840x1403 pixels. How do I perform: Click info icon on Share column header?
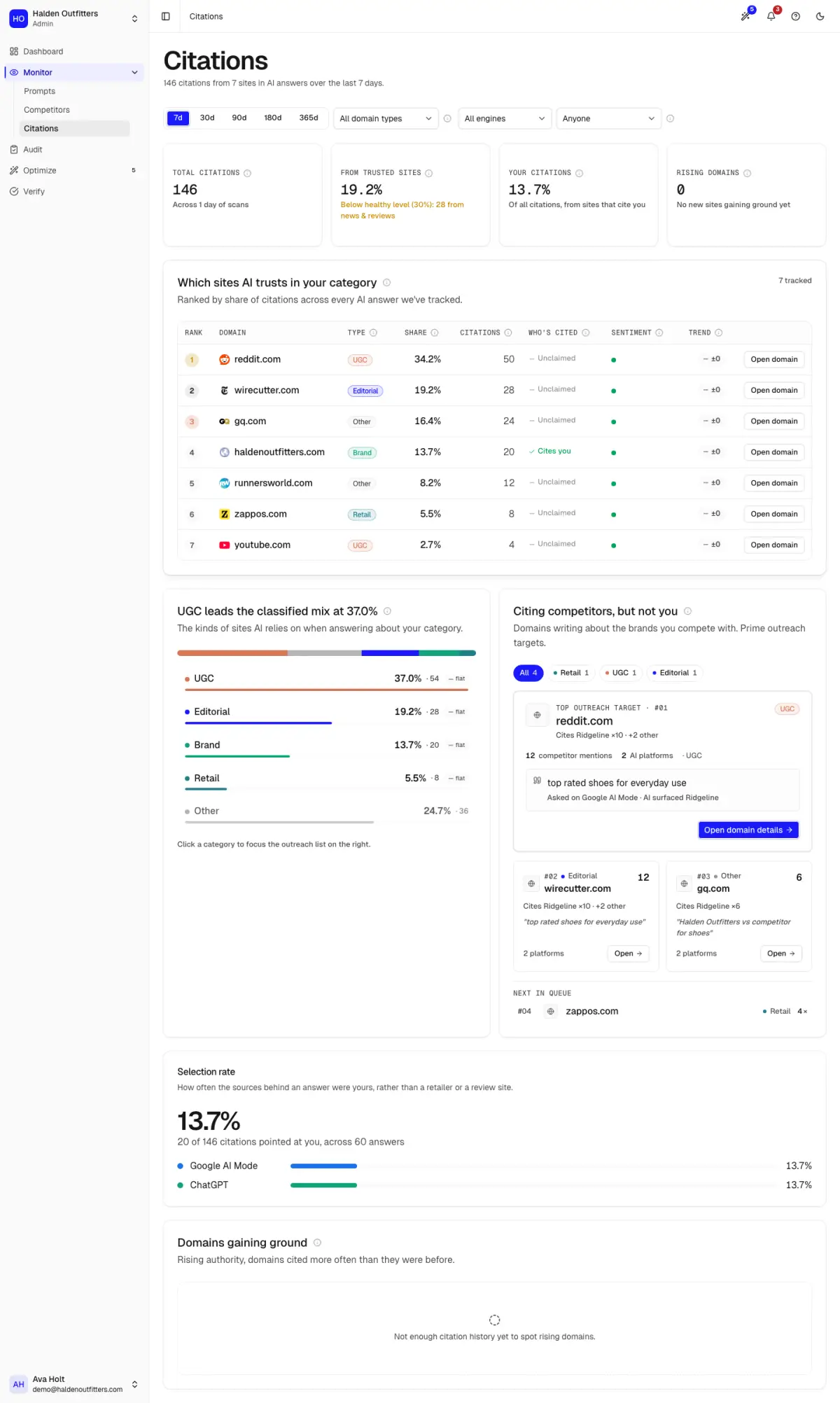[x=435, y=333]
